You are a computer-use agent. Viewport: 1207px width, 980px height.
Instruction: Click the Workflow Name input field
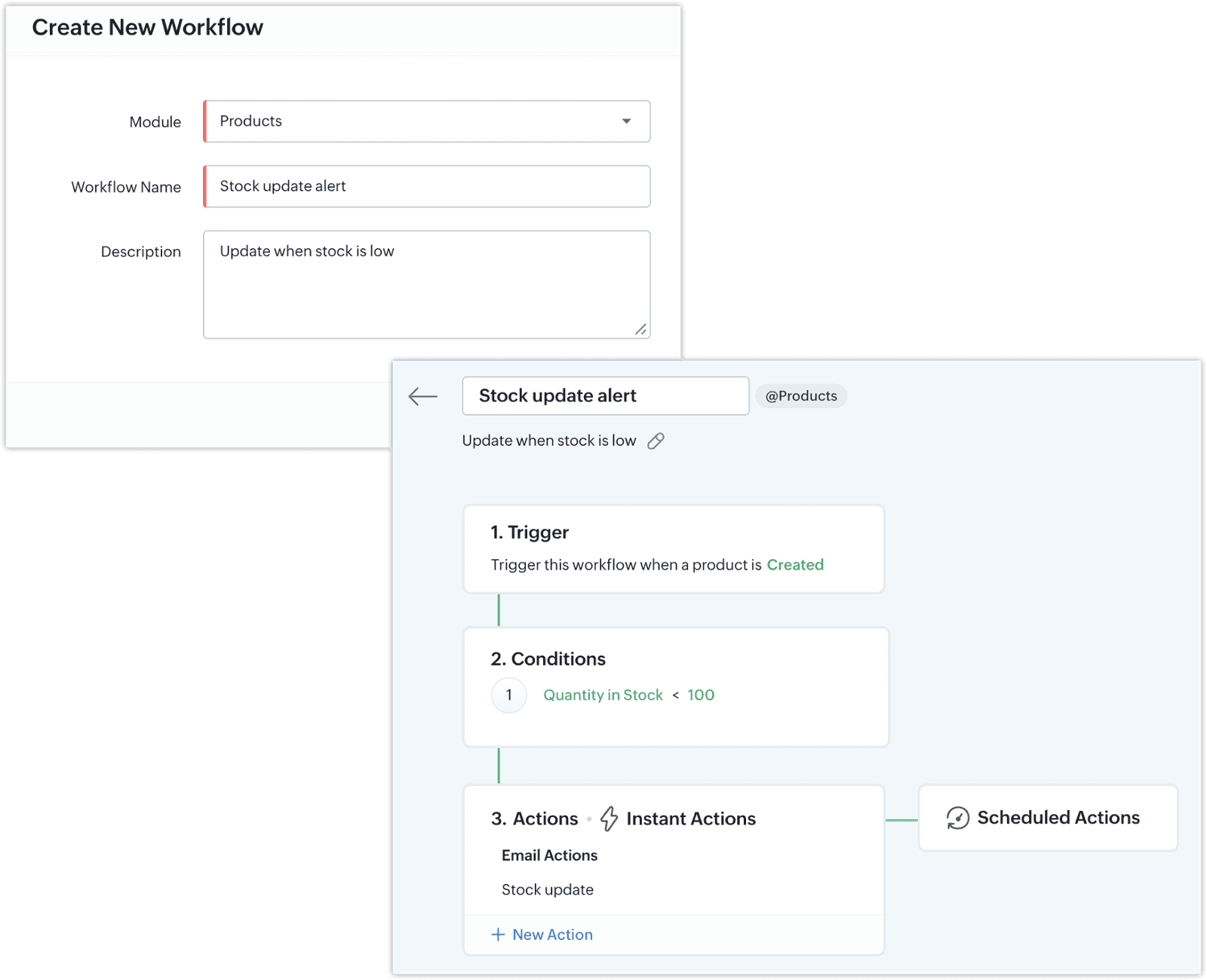point(426,186)
